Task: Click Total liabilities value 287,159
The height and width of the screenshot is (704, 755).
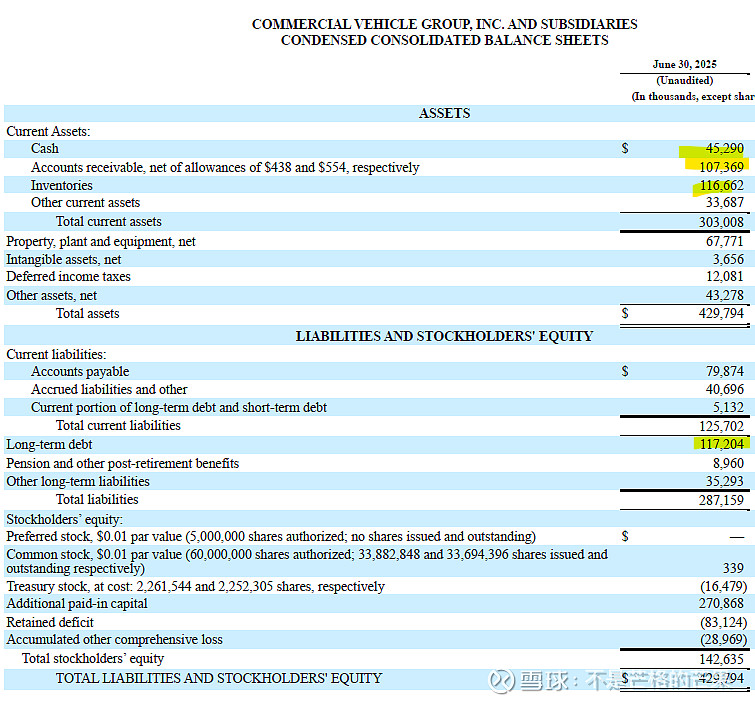Action: tap(721, 500)
